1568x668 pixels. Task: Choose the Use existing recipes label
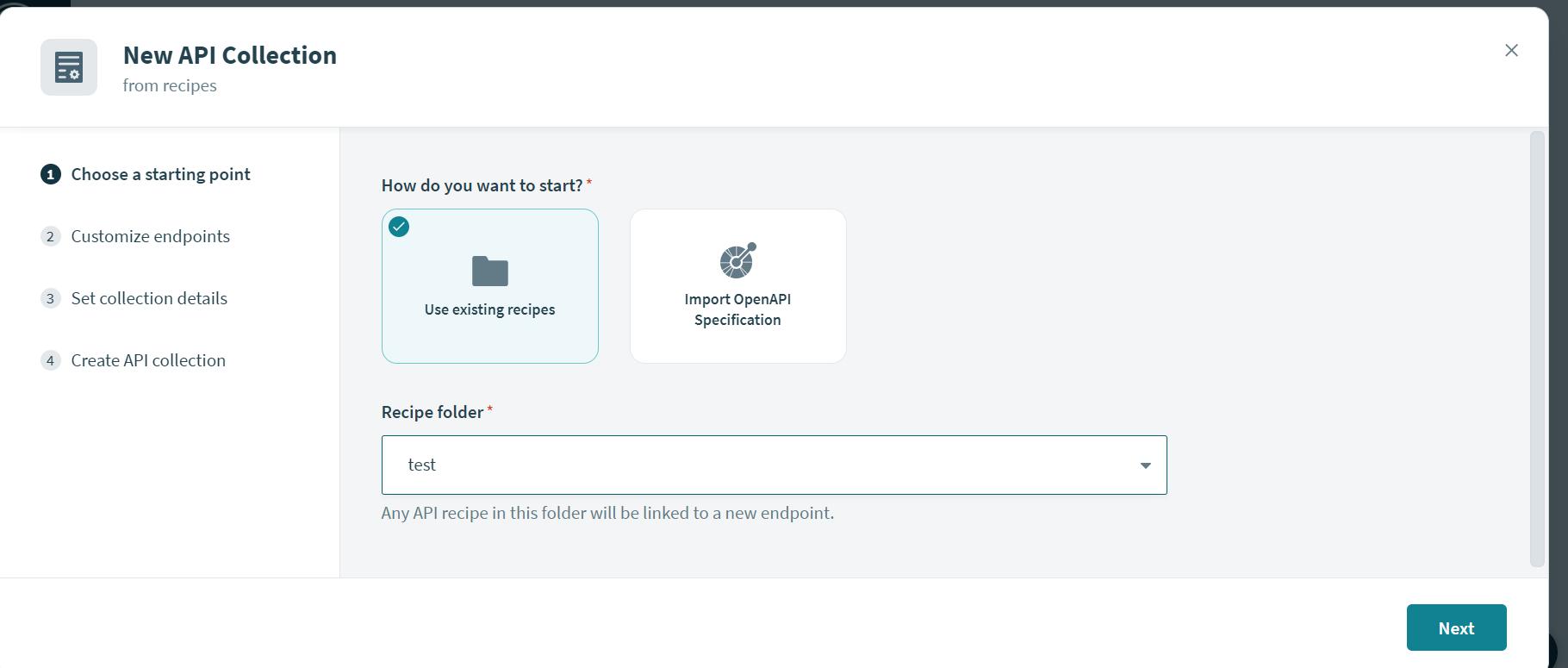[x=489, y=309]
